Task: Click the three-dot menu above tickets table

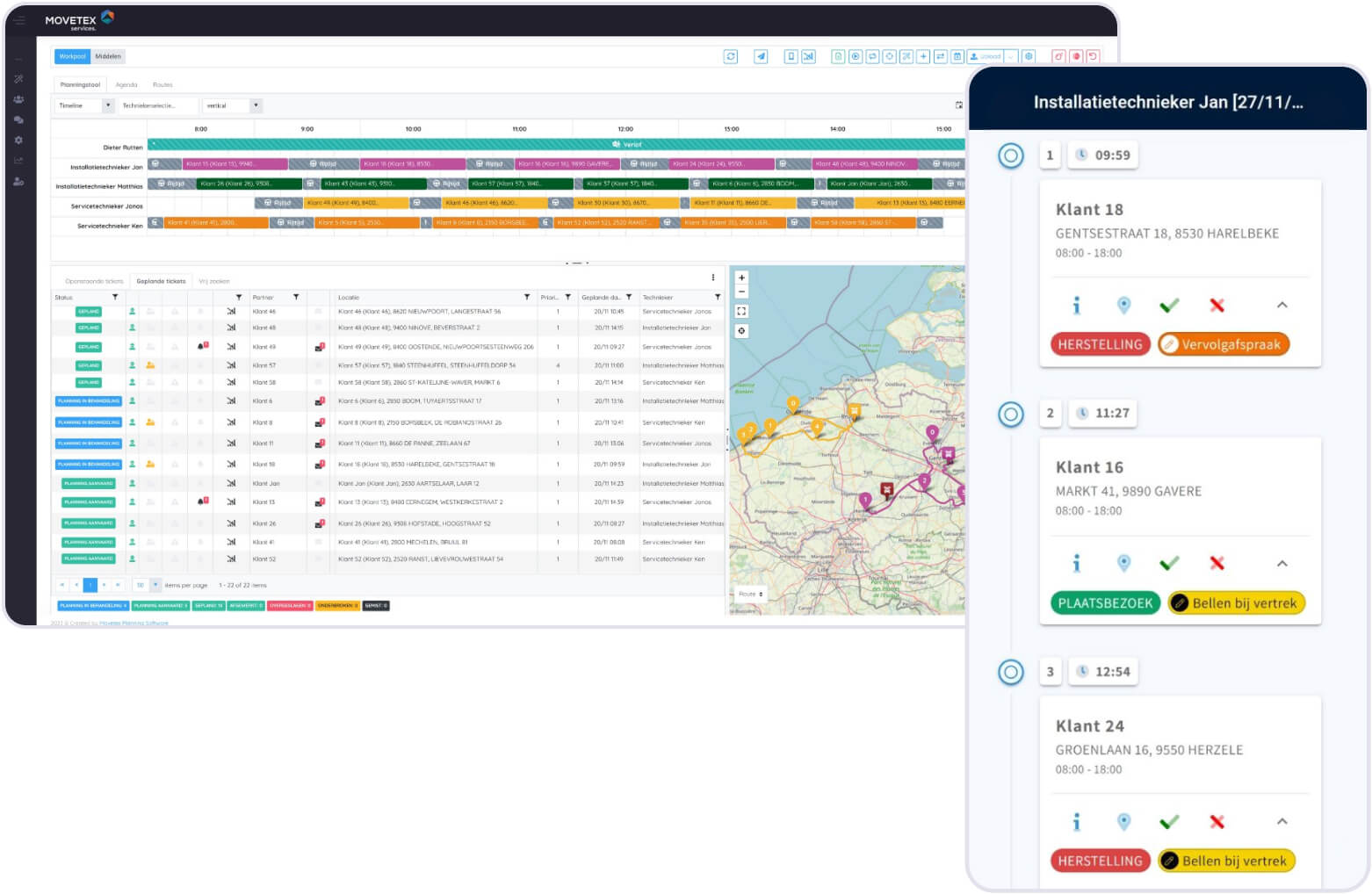Action: pyautogui.click(x=712, y=278)
